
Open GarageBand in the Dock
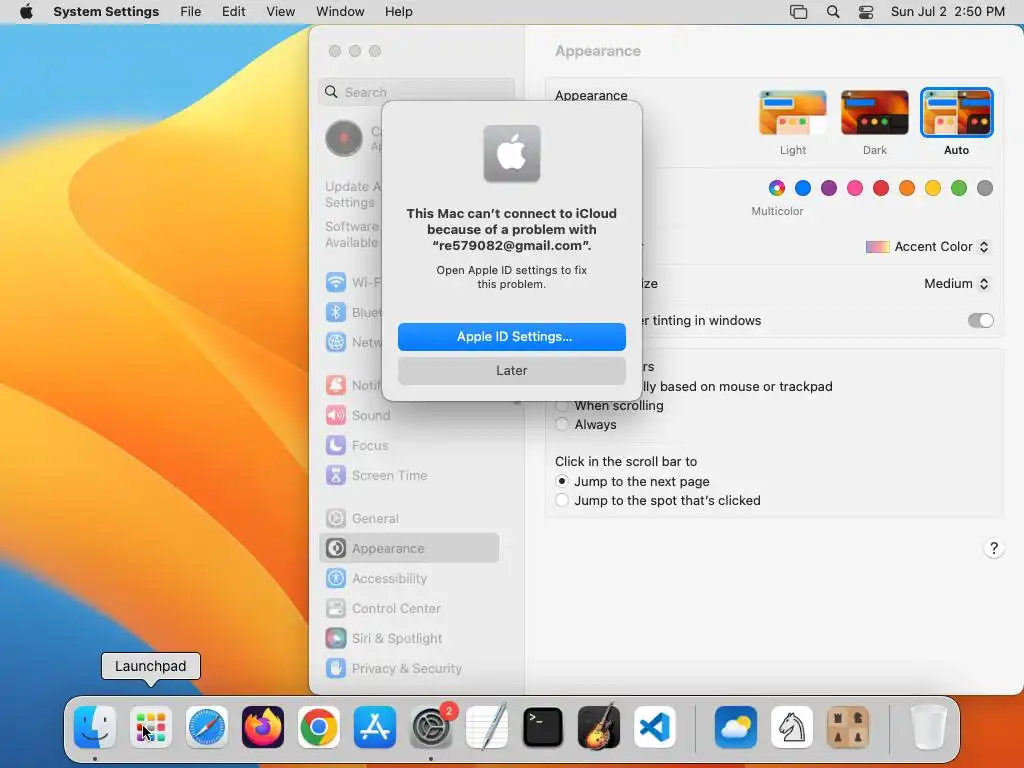599,727
